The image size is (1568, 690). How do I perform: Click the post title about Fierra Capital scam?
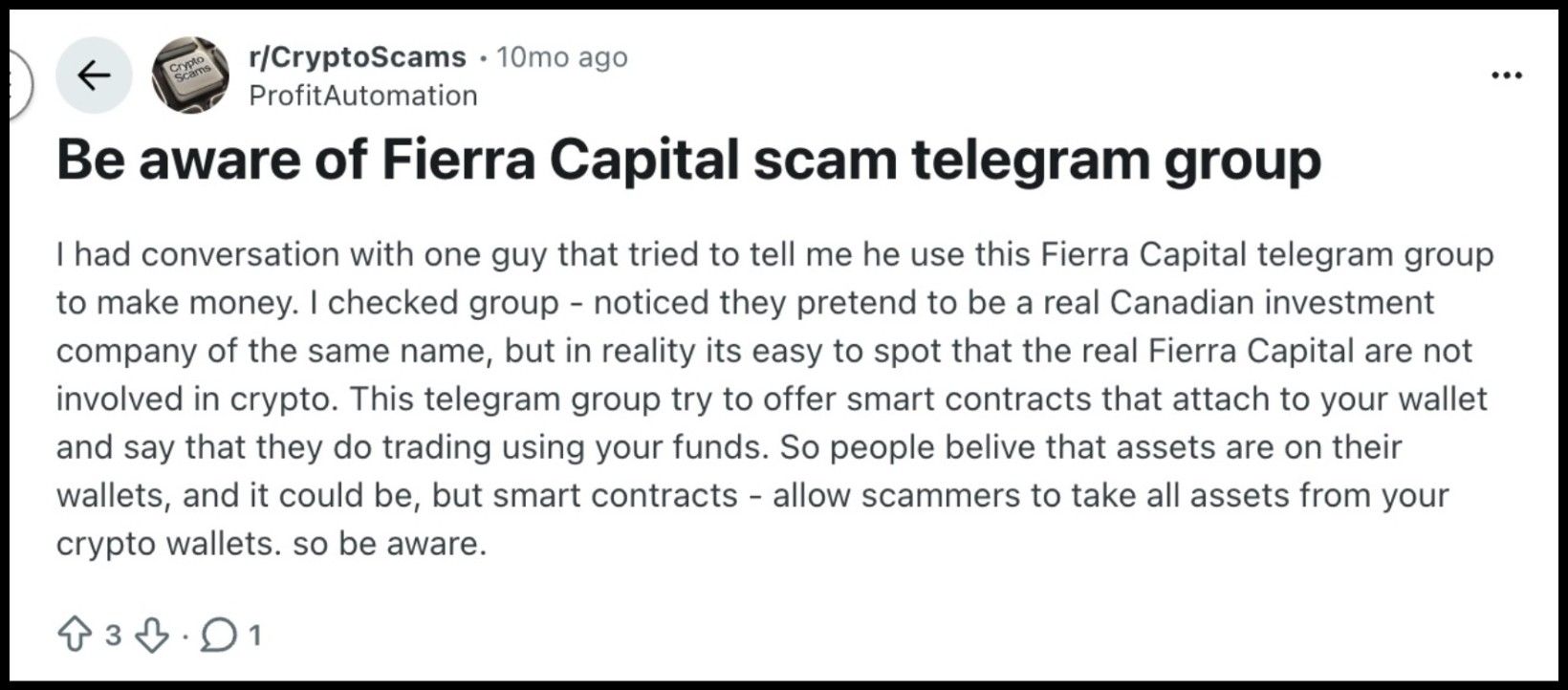point(690,161)
